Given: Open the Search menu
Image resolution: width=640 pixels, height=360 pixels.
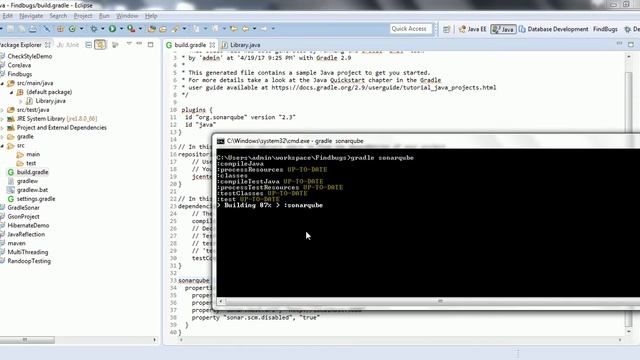Looking at the screenshot, I should point(58,16).
